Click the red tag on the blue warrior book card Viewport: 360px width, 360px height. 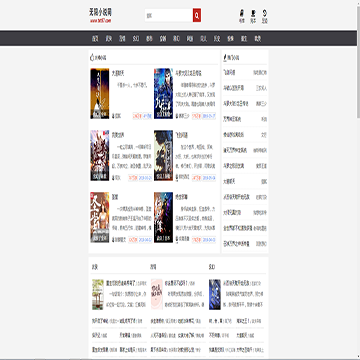[196, 116]
